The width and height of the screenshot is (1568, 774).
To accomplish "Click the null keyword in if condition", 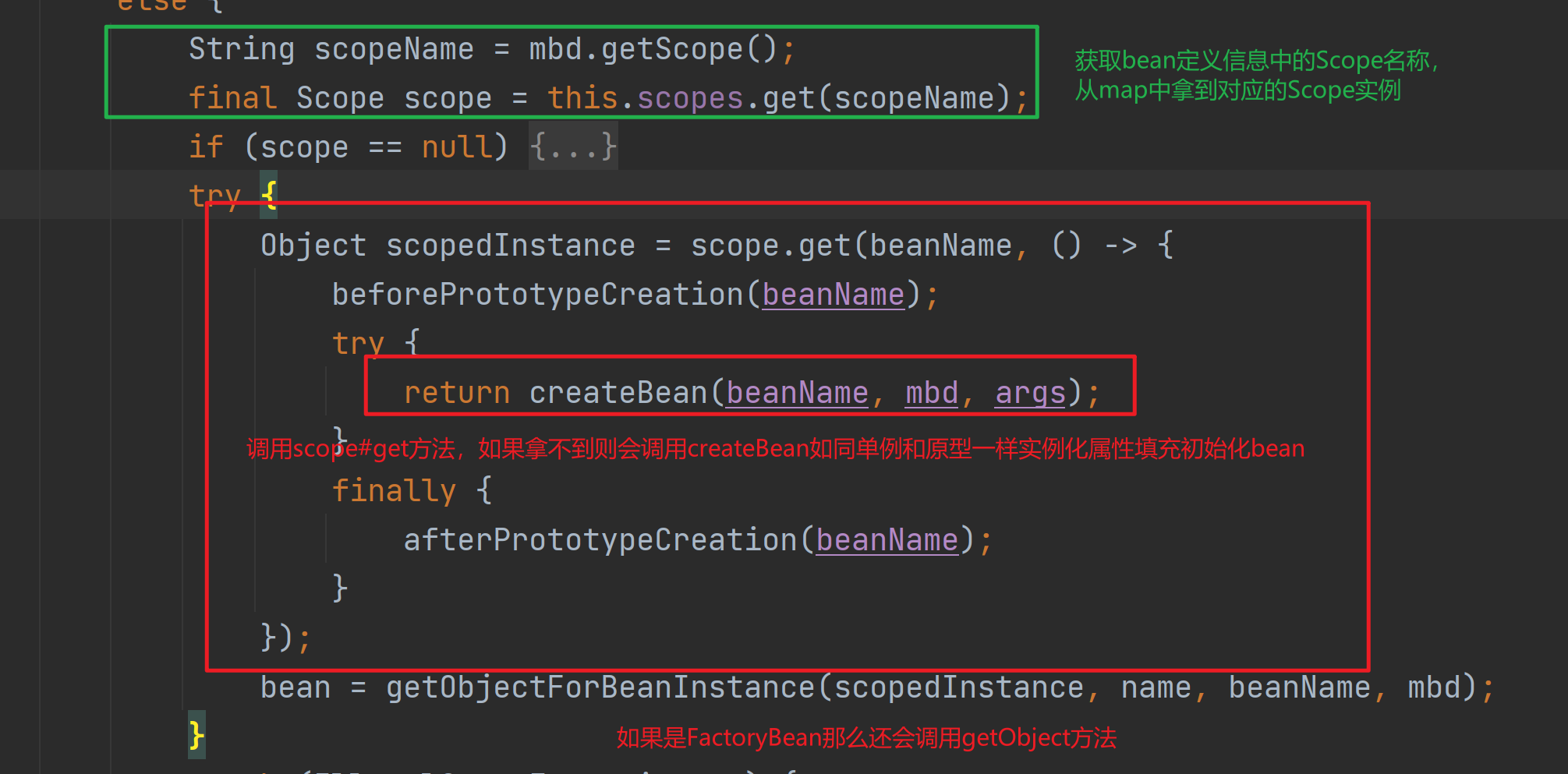I will (457, 147).
